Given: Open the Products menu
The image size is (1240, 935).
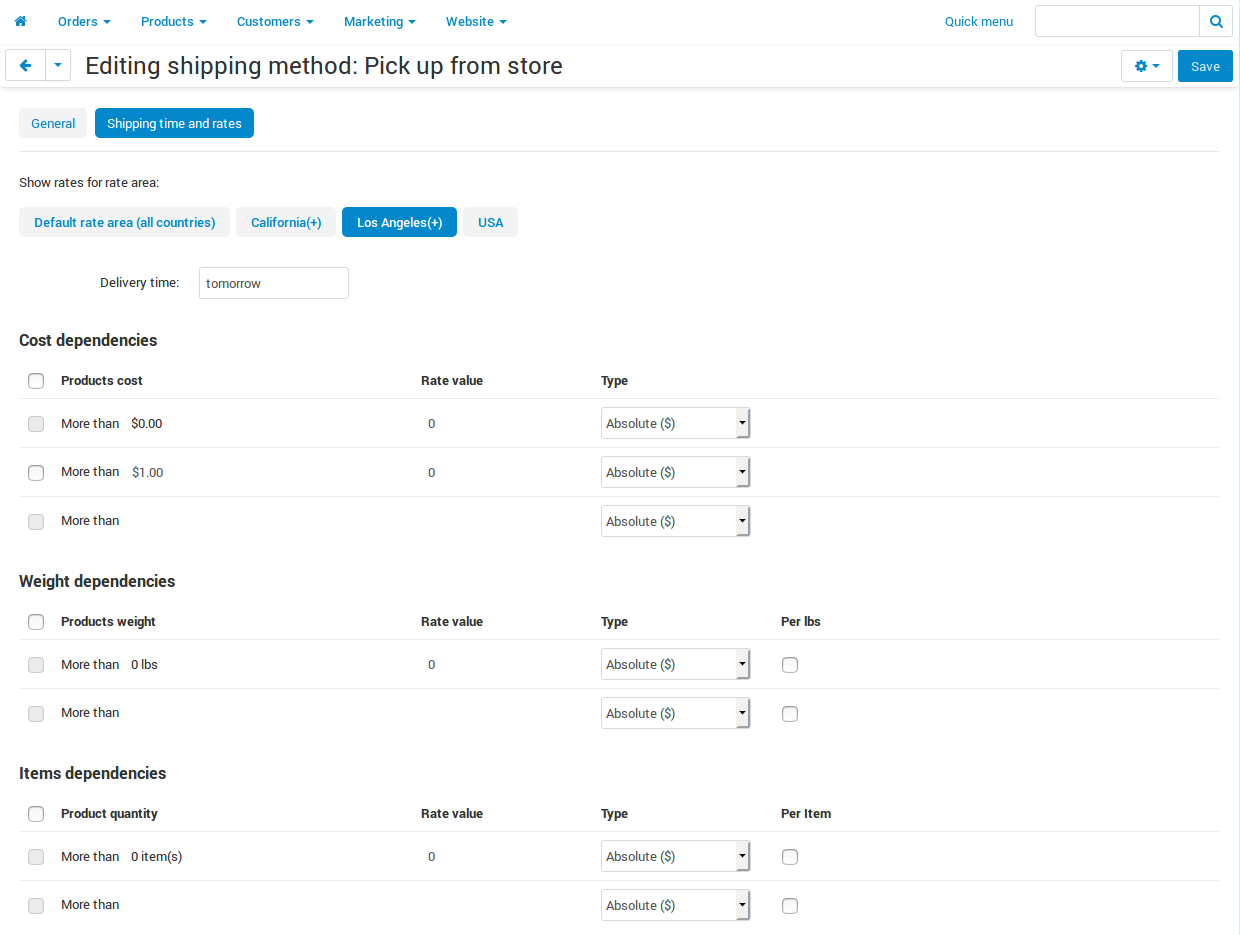Looking at the screenshot, I should click(x=174, y=21).
